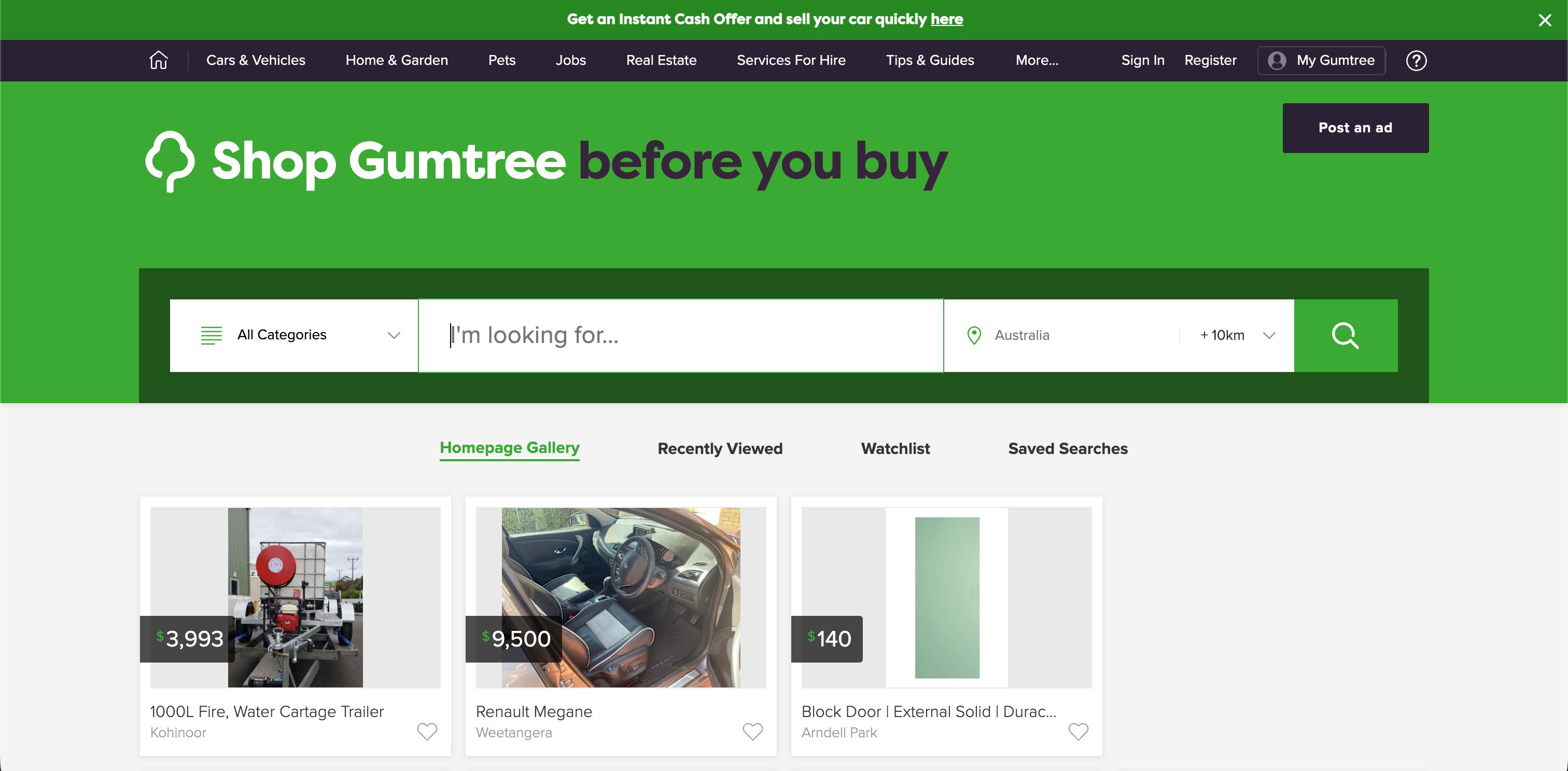This screenshot has height=771, width=1568.
Task: Click the My Gumtree profile avatar
Action: 1277,60
